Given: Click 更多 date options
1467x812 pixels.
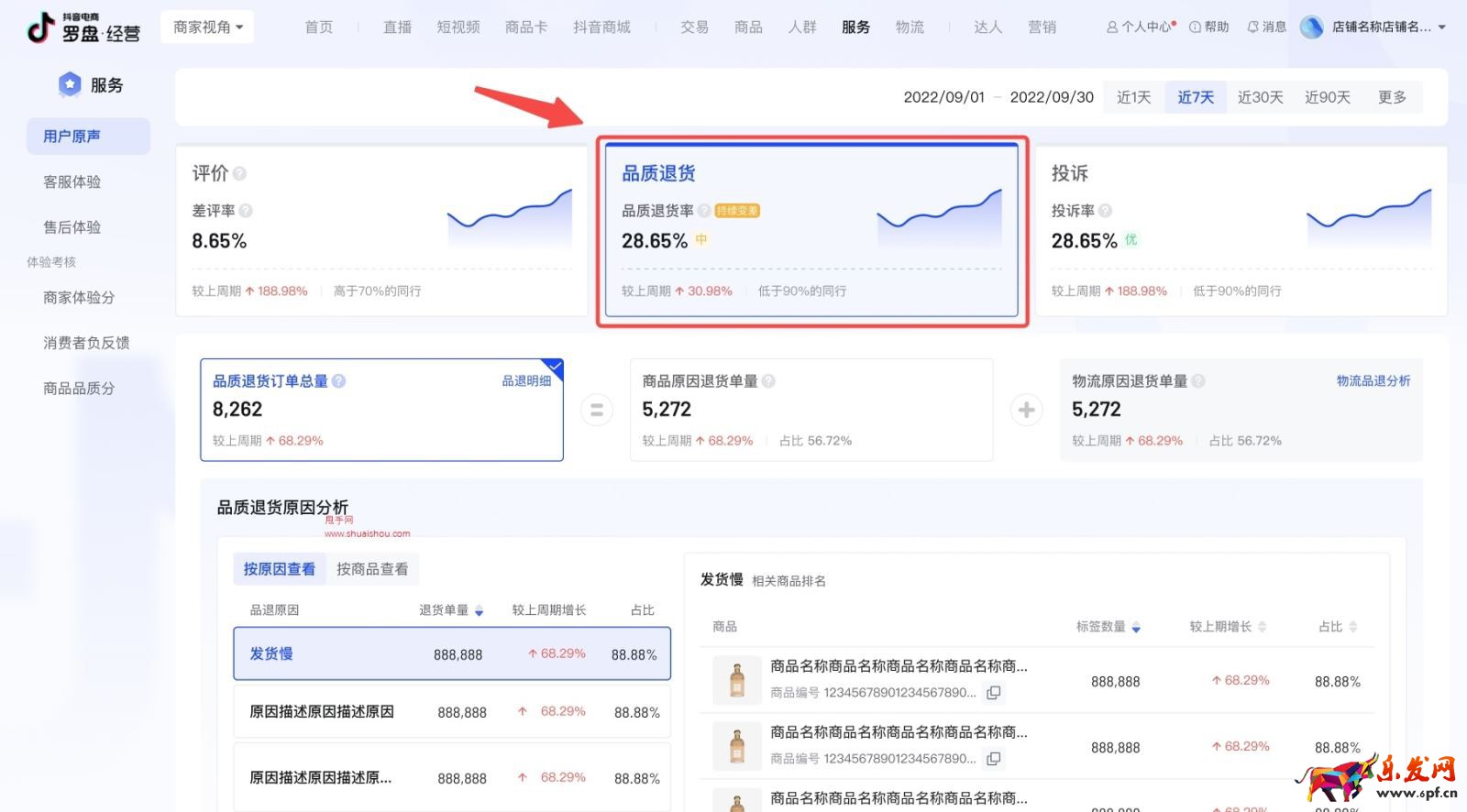Looking at the screenshot, I should (x=1392, y=97).
